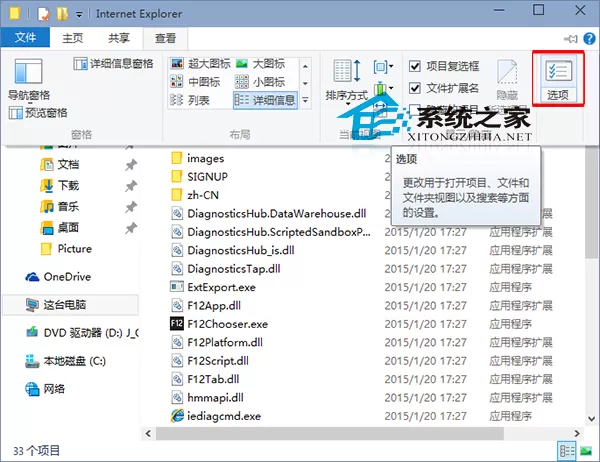Open Desktop (桌面) quick access folder
This screenshot has height=462, width=600.
click(x=60, y=228)
